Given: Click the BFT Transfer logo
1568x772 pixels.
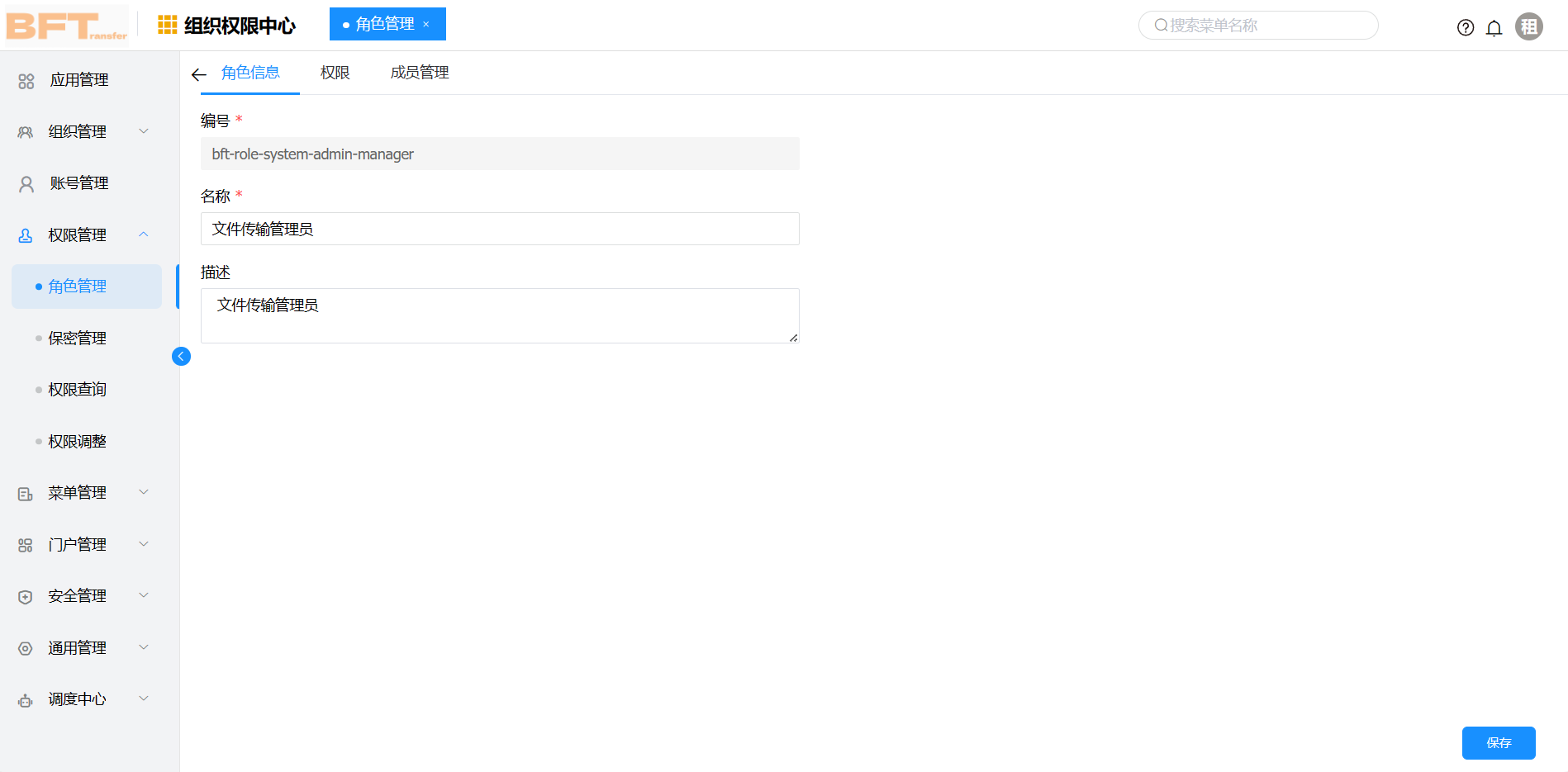Looking at the screenshot, I should click(66, 25).
